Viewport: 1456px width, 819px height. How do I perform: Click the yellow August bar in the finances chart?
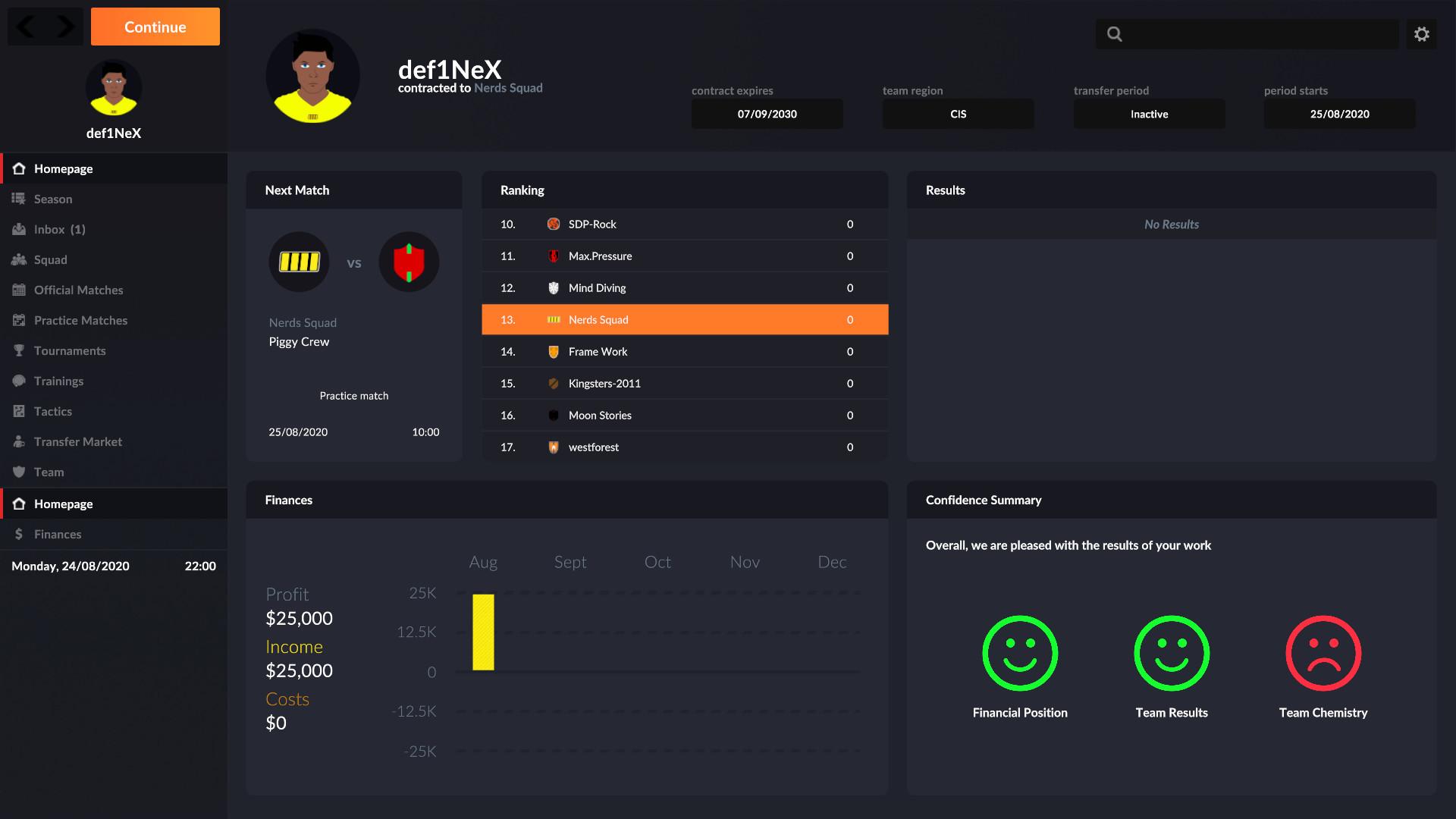point(482,632)
